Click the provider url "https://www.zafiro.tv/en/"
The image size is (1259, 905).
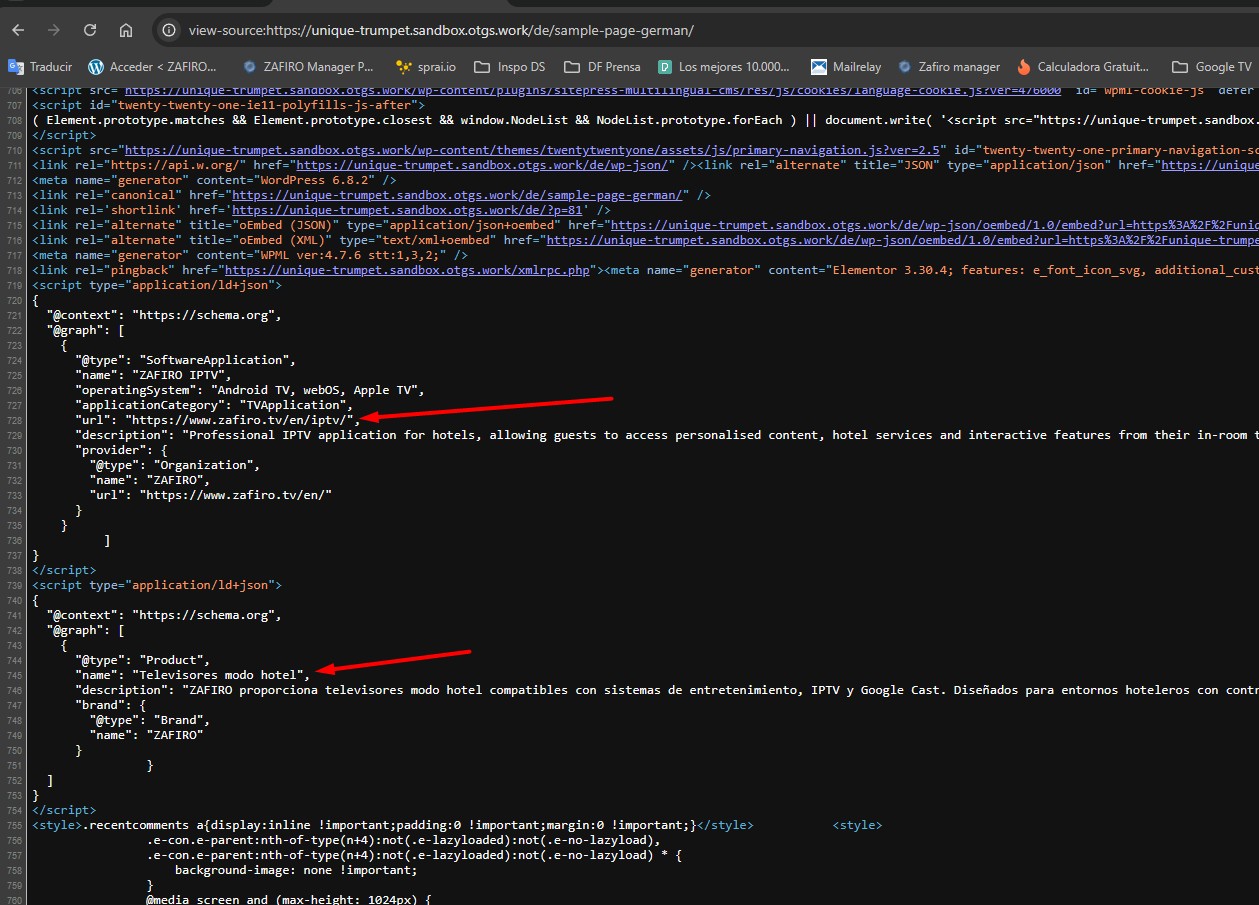pyautogui.click(x=235, y=495)
